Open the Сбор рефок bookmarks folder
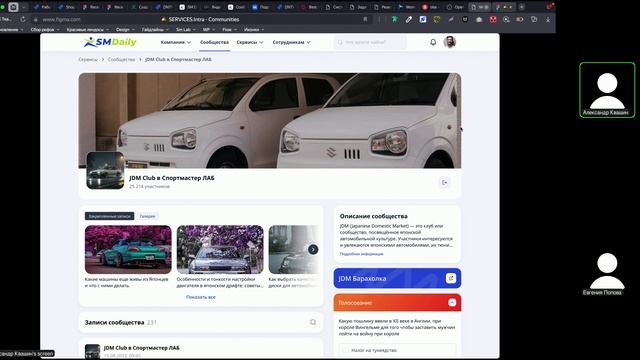Viewport: 640px width, 360px height. [x=45, y=29]
